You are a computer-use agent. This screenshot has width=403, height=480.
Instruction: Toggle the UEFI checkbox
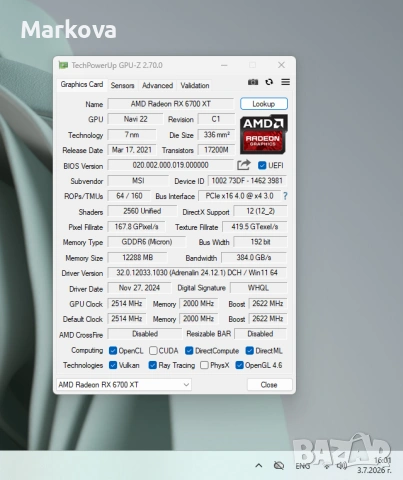[x=262, y=165]
